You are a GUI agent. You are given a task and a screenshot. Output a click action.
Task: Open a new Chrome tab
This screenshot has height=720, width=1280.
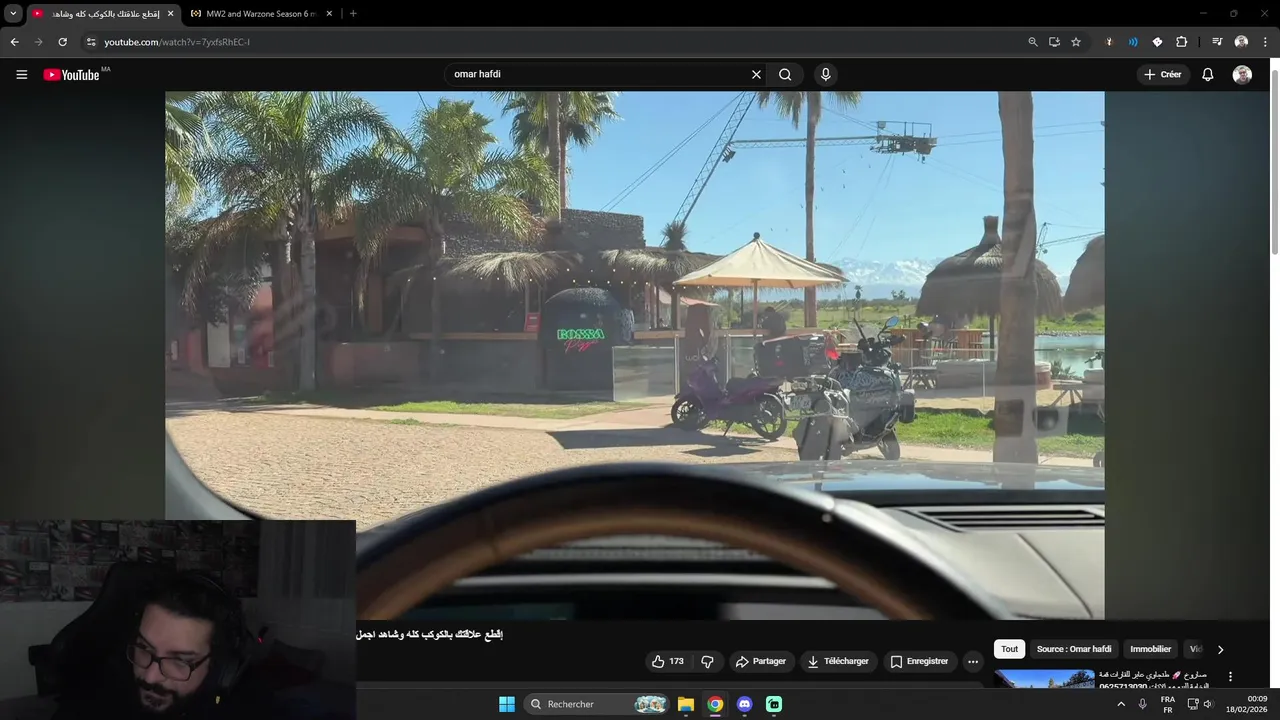[x=353, y=14]
